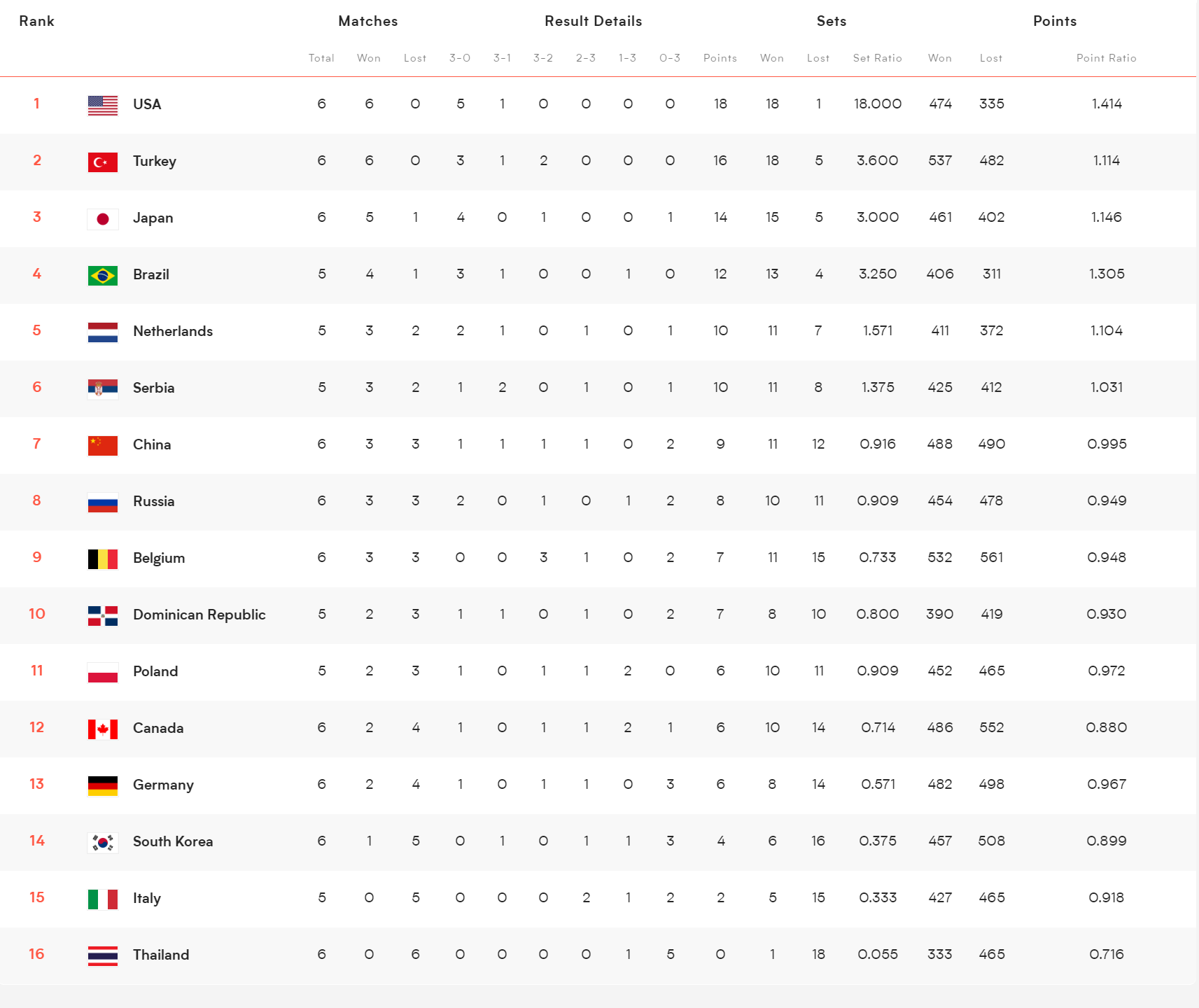The image size is (1199, 1008).
Task: Open the Poland team name link
Action: 155,671
